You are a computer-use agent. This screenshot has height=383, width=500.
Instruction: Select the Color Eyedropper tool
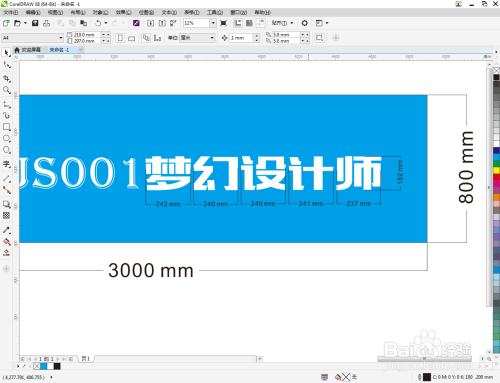tap(6, 230)
